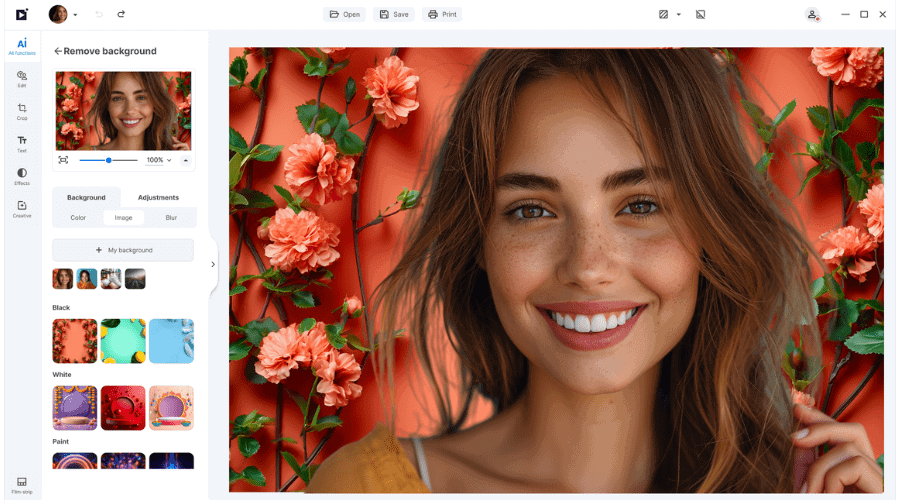Redo the last action
Image resolution: width=900 pixels, height=500 pixels.
[x=121, y=14]
